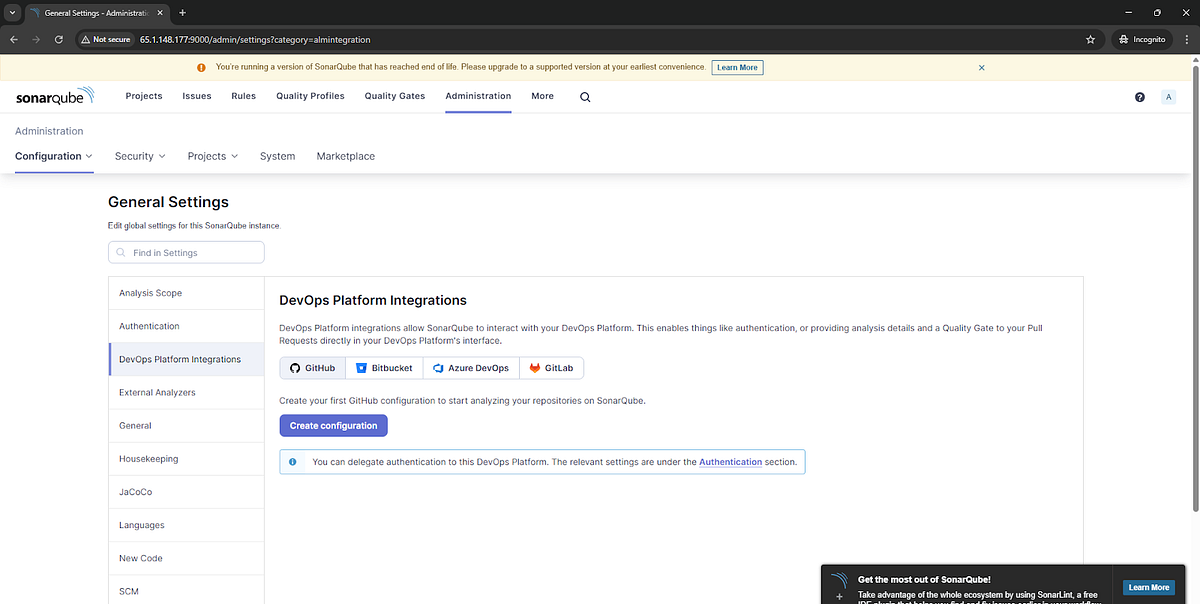The image size is (1200, 604).
Task: Click the Incognito indicator icon
Action: pyautogui.click(x=1122, y=39)
